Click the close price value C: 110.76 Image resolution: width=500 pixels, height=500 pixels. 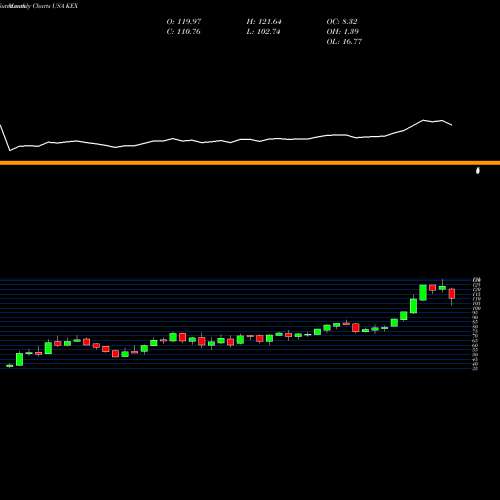coord(183,32)
